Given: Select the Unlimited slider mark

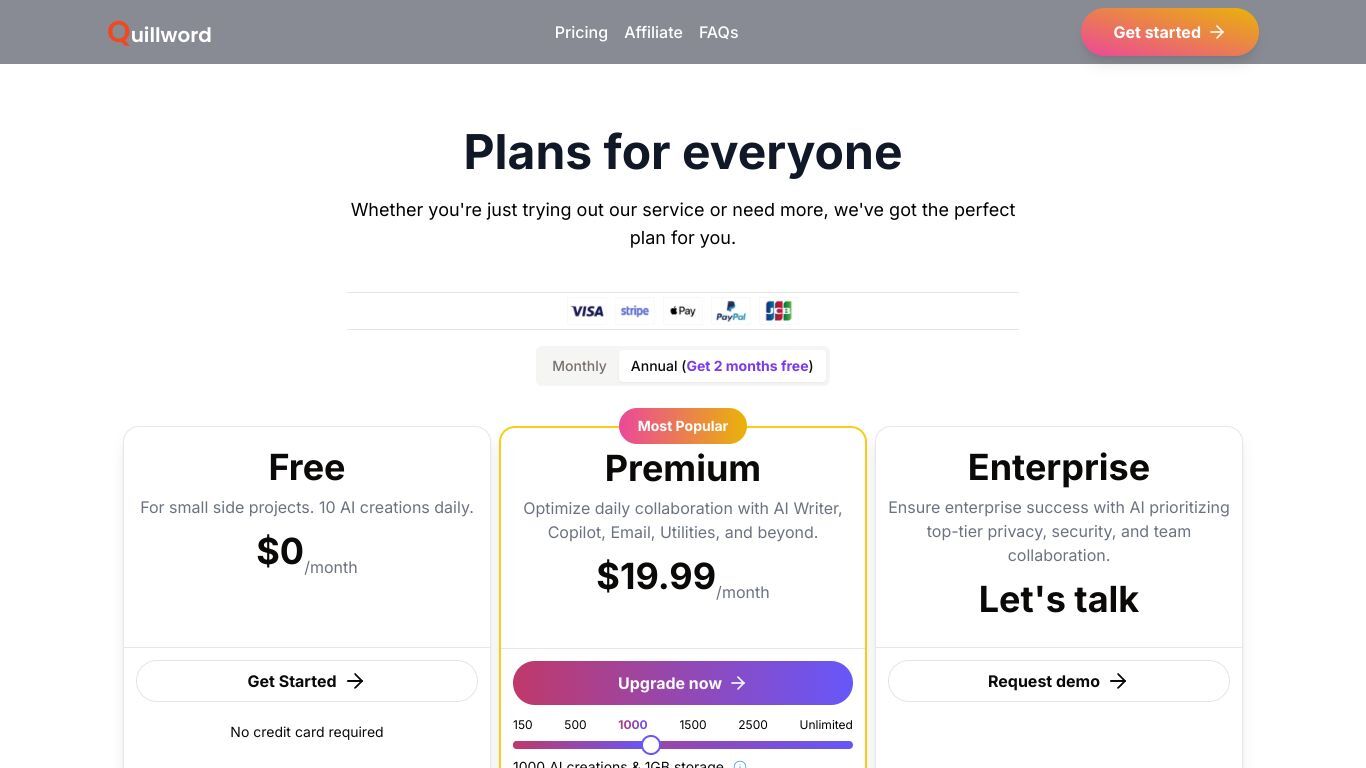Looking at the screenshot, I should click(826, 725).
